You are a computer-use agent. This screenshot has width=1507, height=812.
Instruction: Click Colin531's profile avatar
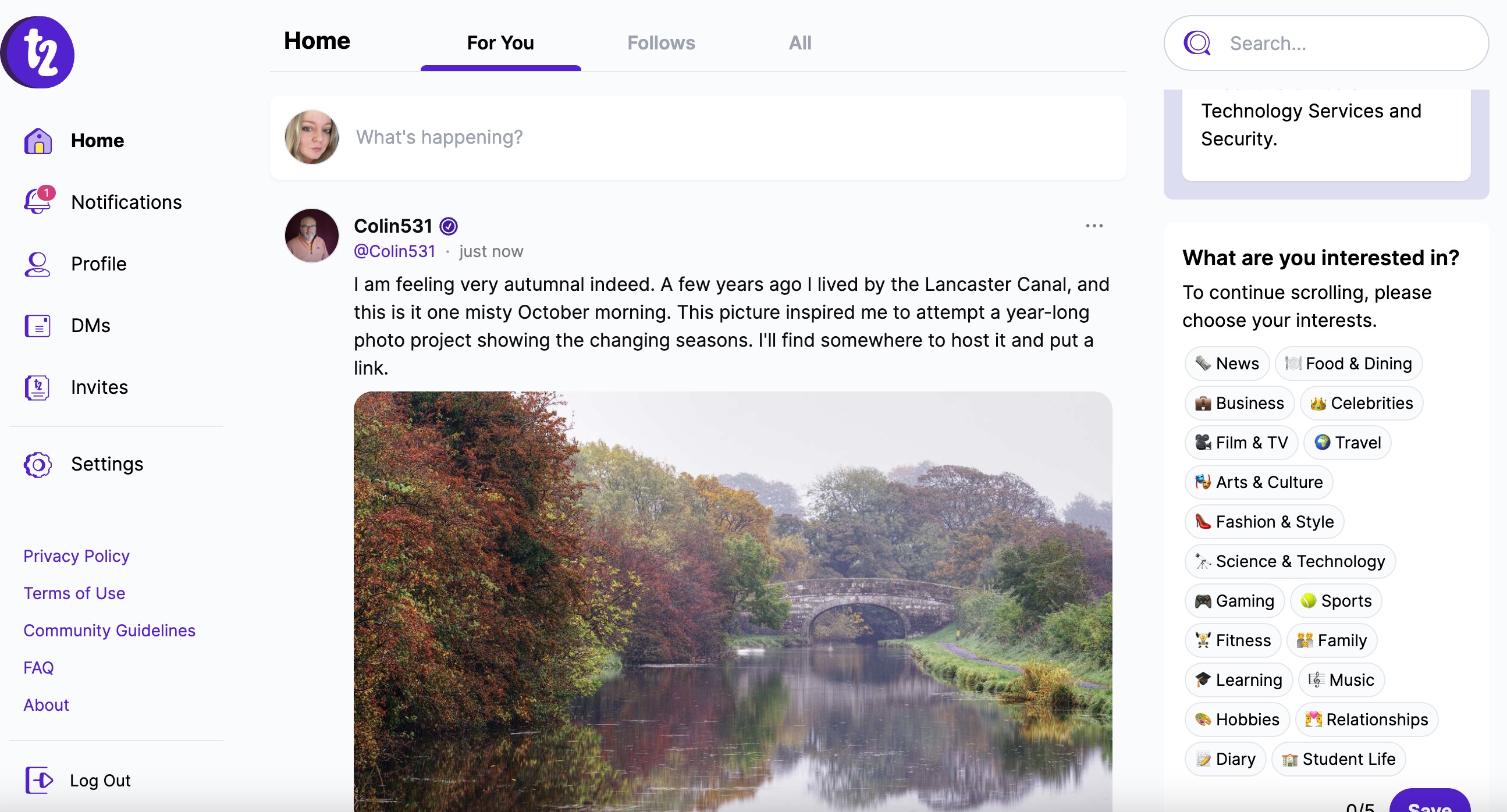coord(311,236)
